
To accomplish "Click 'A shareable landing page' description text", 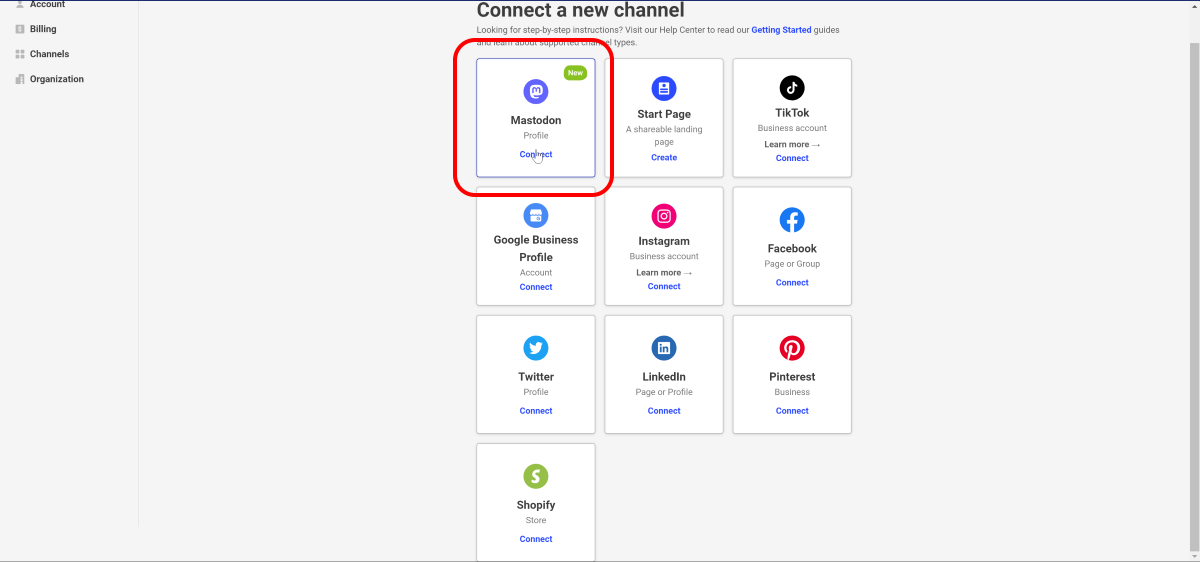I will coord(664,135).
